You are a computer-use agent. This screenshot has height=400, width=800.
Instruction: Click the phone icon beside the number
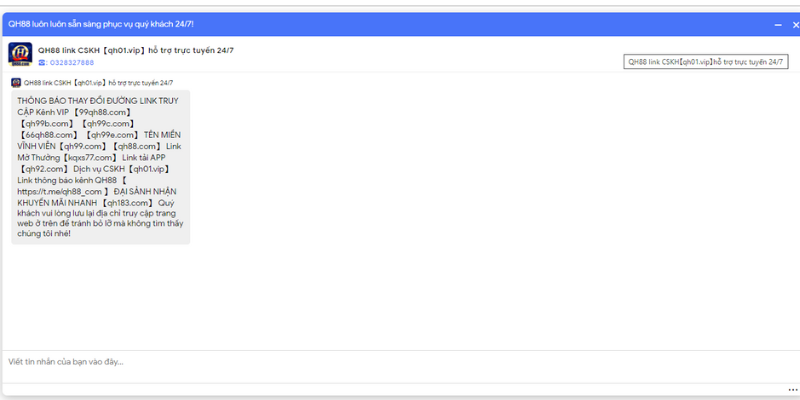42,62
